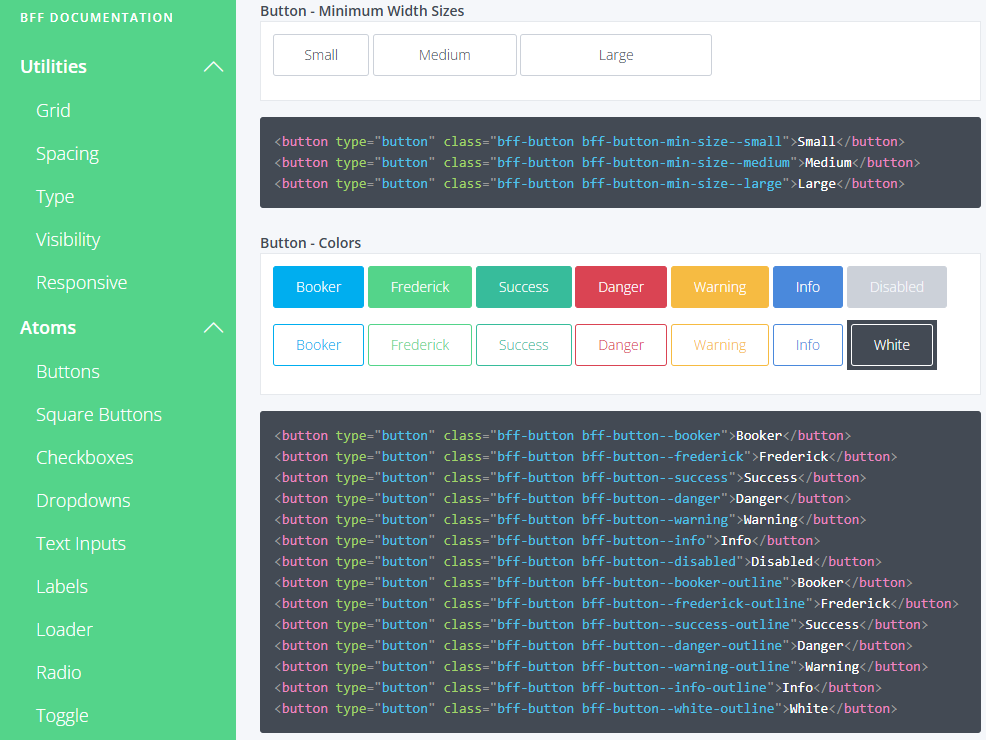The width and height of the screenshot is (986, 740).
Task: Open the Visibility utilities page
Action: pos(66,239)
